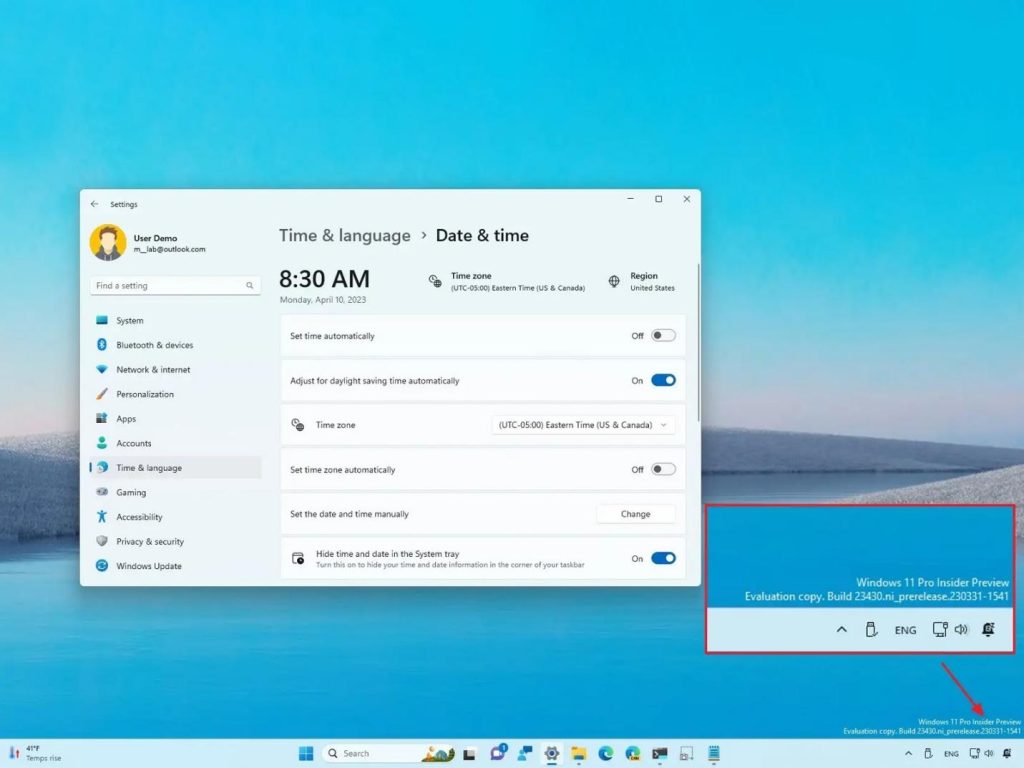Screen dimensions: 1024x768
Task: Click the Time zone summary tile at top
Action: click(x=507, y=281)
